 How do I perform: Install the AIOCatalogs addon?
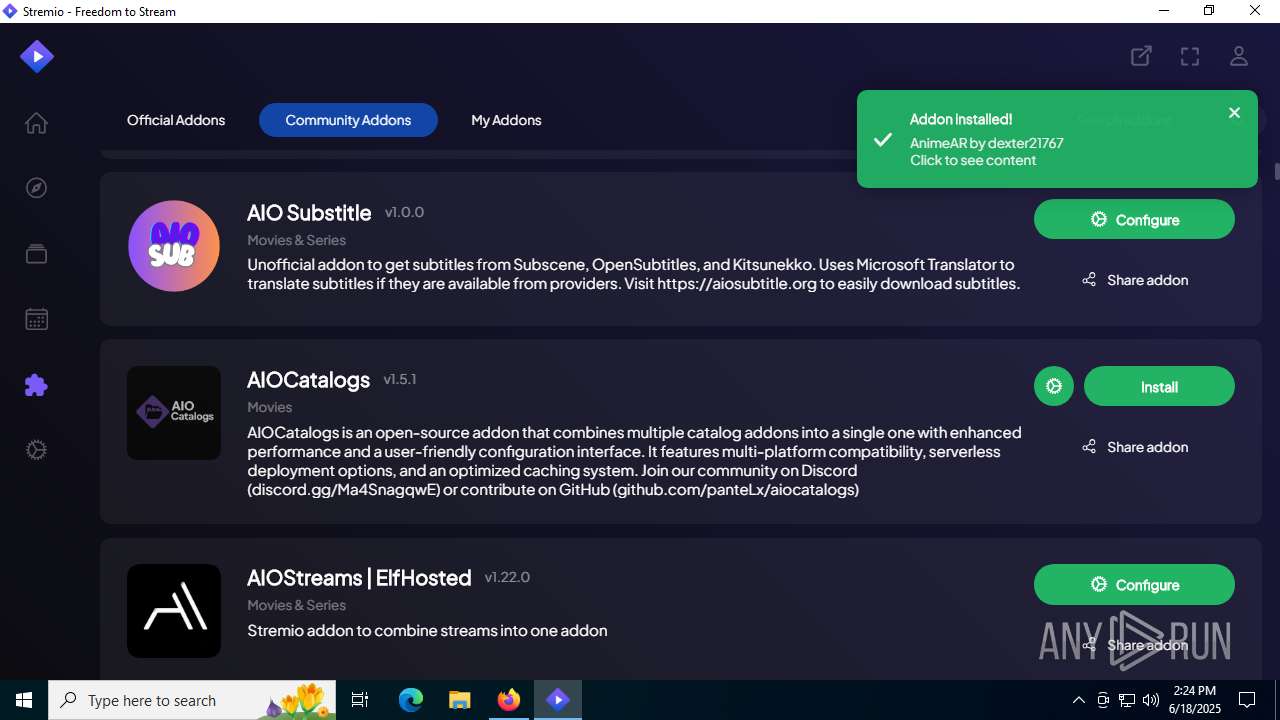1159,386
